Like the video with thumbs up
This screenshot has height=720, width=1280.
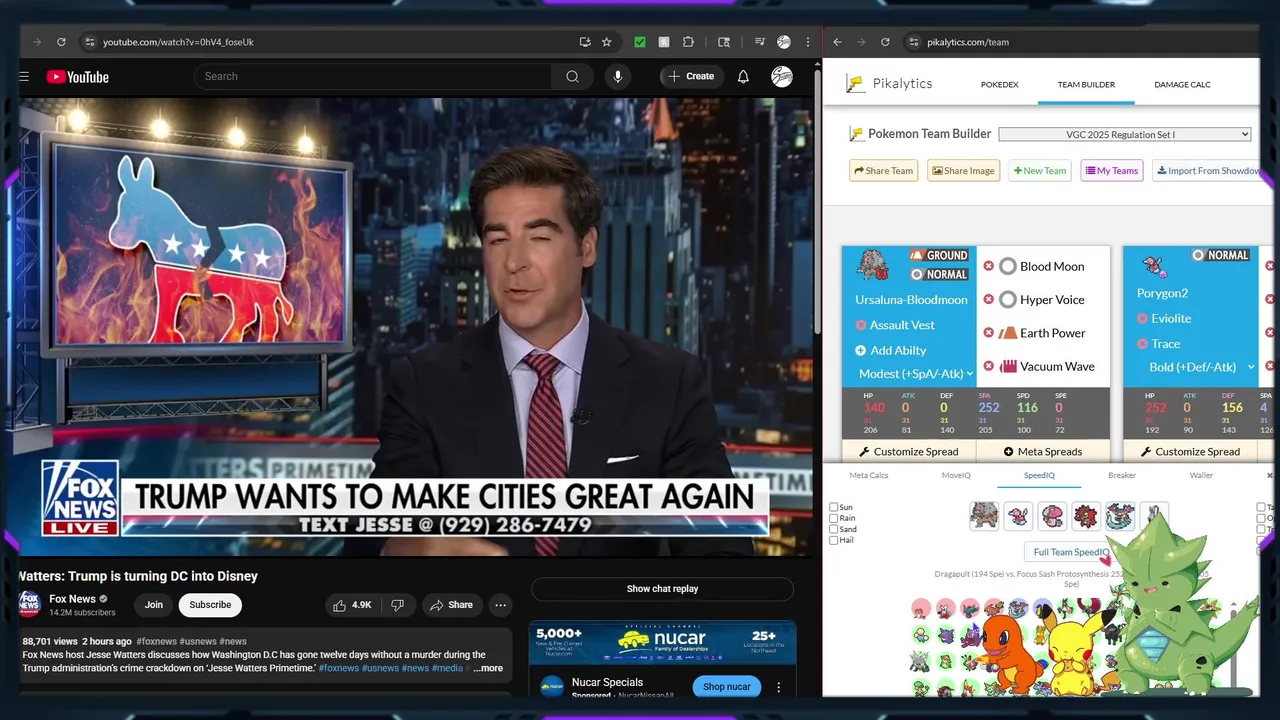[x=353, y=605]
